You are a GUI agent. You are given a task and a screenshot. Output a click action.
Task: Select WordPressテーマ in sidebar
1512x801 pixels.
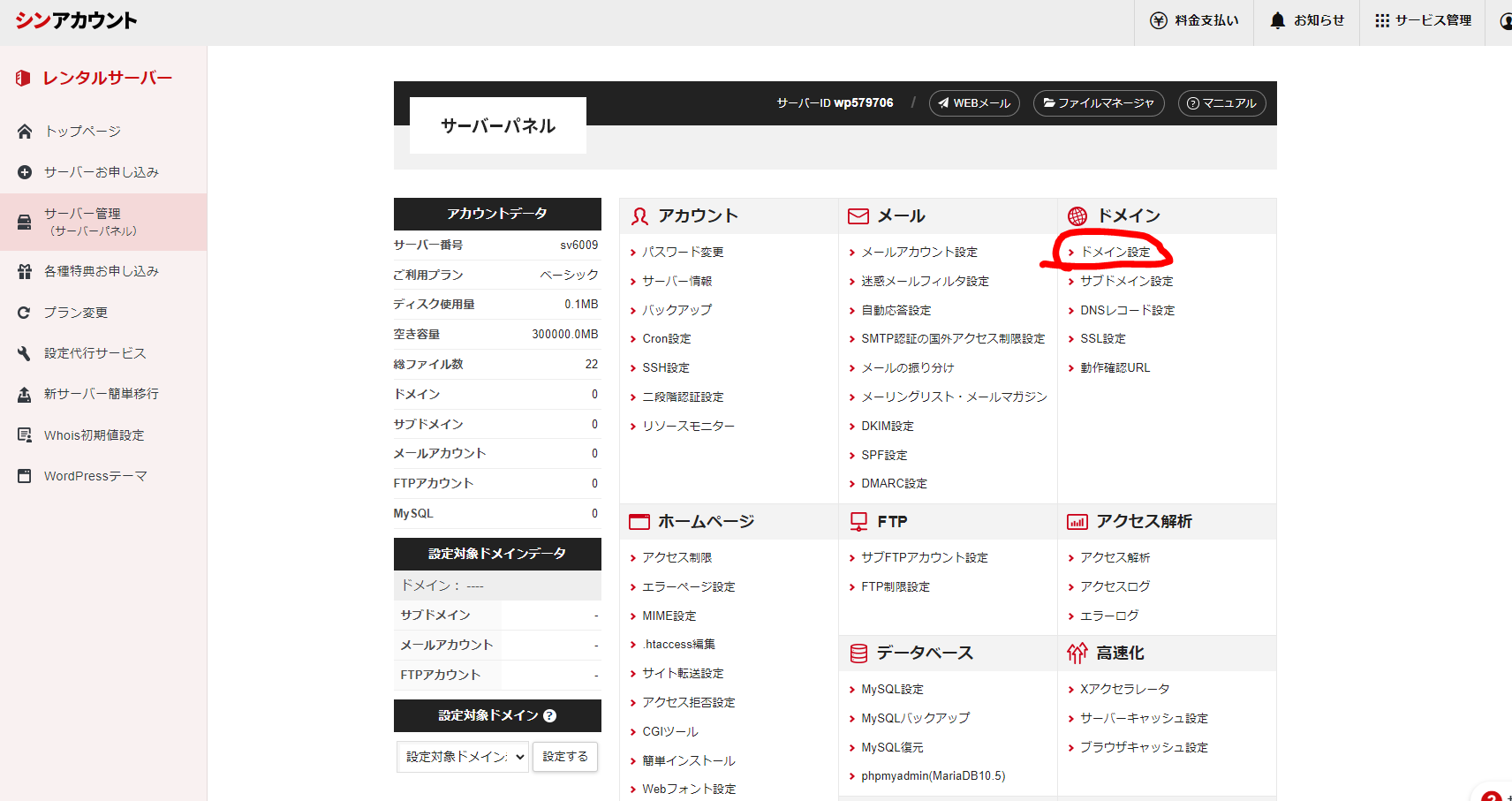tap(95, 476)
